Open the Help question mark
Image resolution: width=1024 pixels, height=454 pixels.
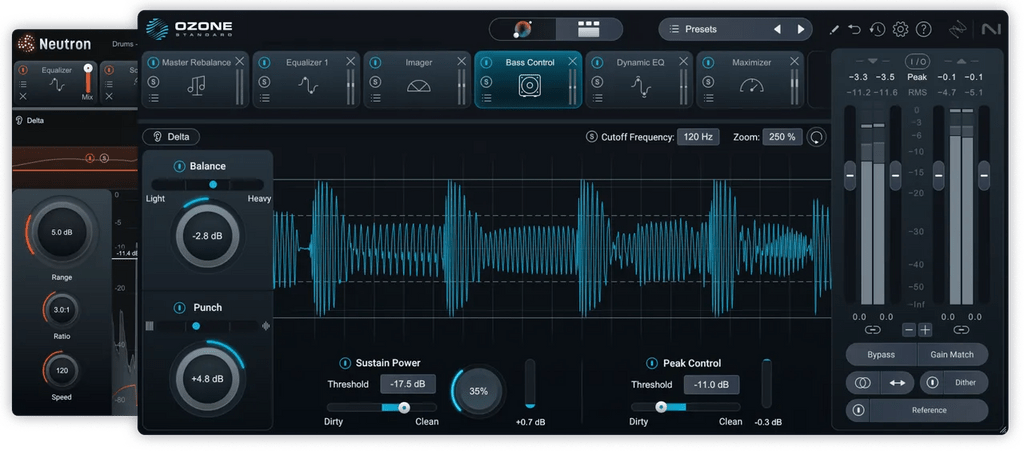(923, 29)
